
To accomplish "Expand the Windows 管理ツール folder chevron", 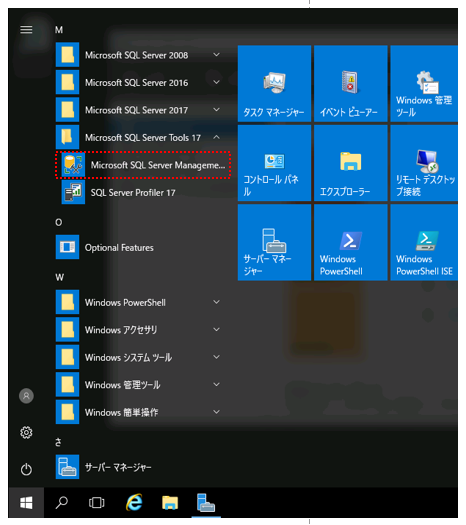I will coord(217,384).
